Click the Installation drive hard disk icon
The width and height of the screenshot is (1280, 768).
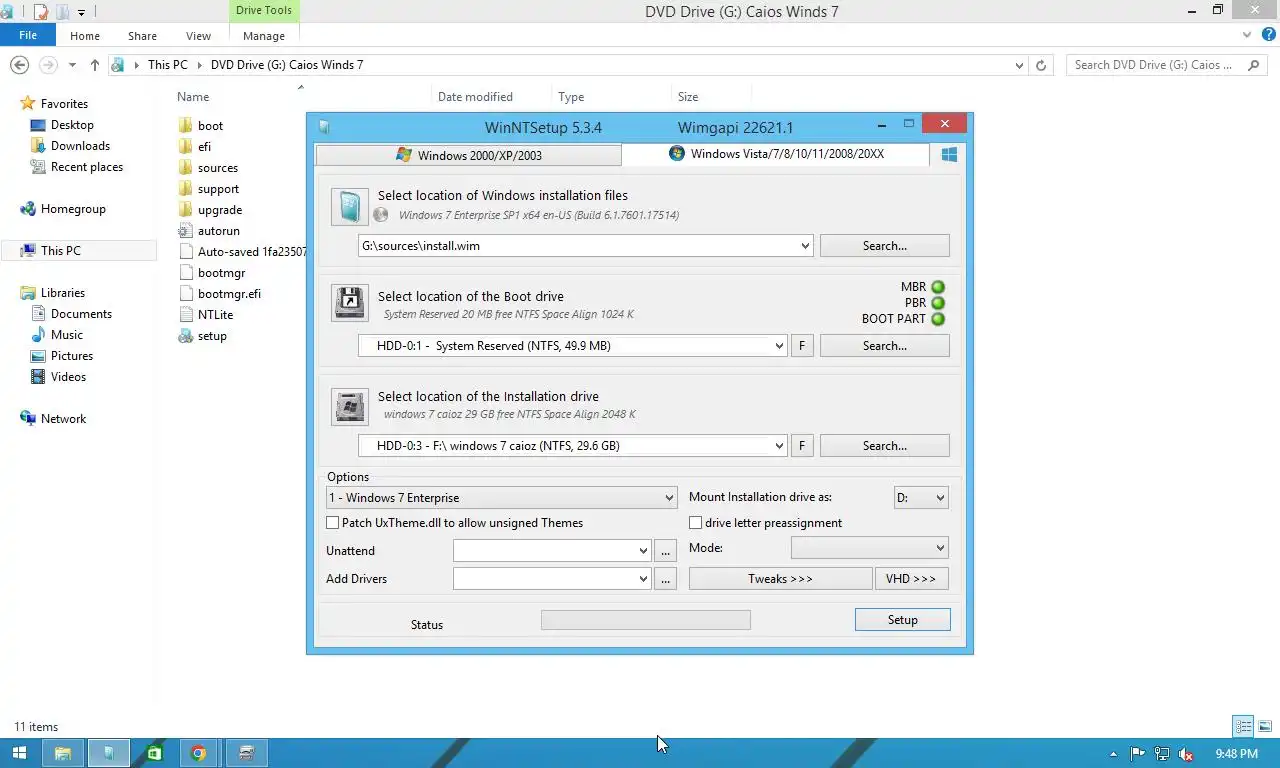click(350, 407)
